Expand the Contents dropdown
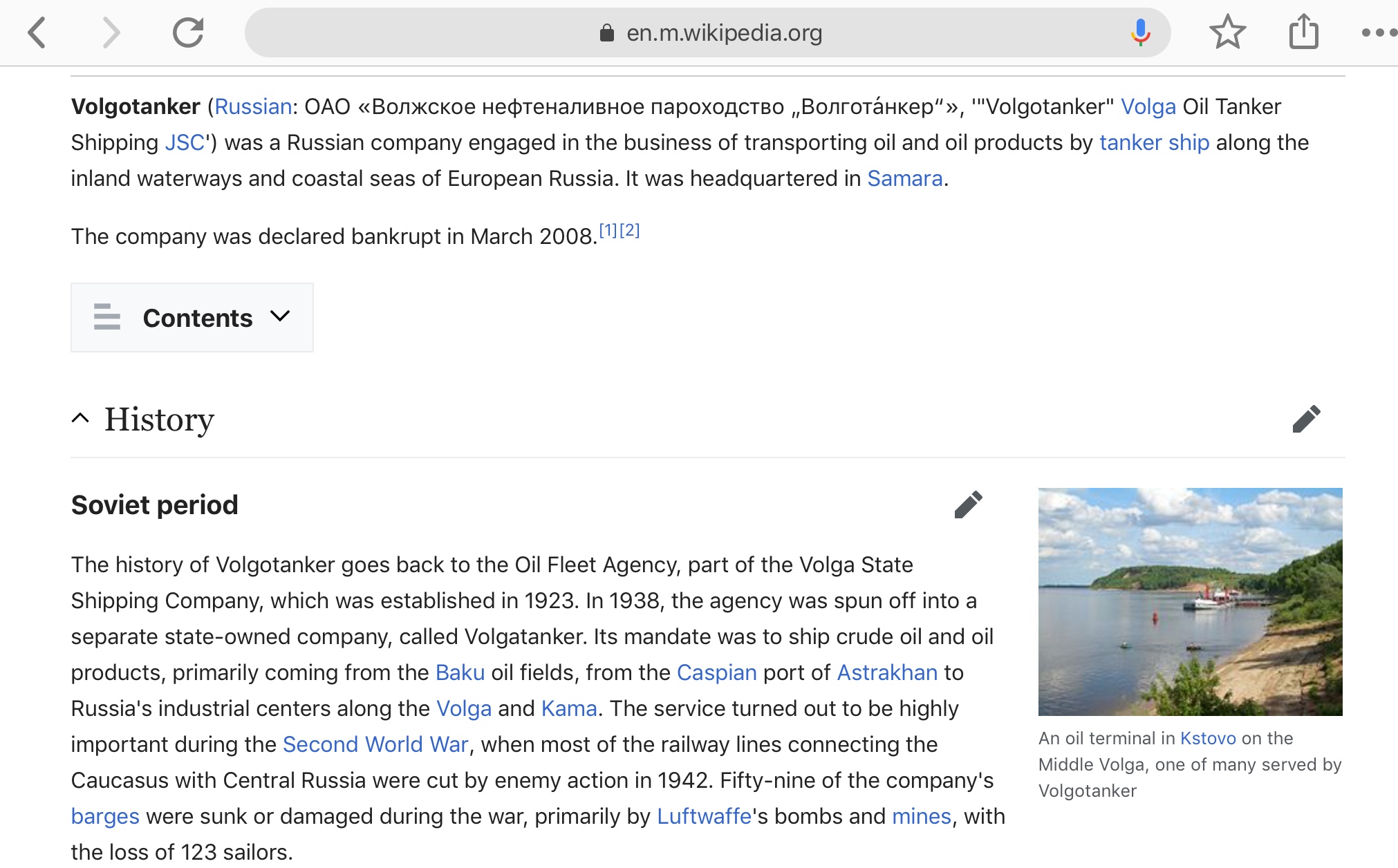The image size is (1398, 868). coord(192,318)
